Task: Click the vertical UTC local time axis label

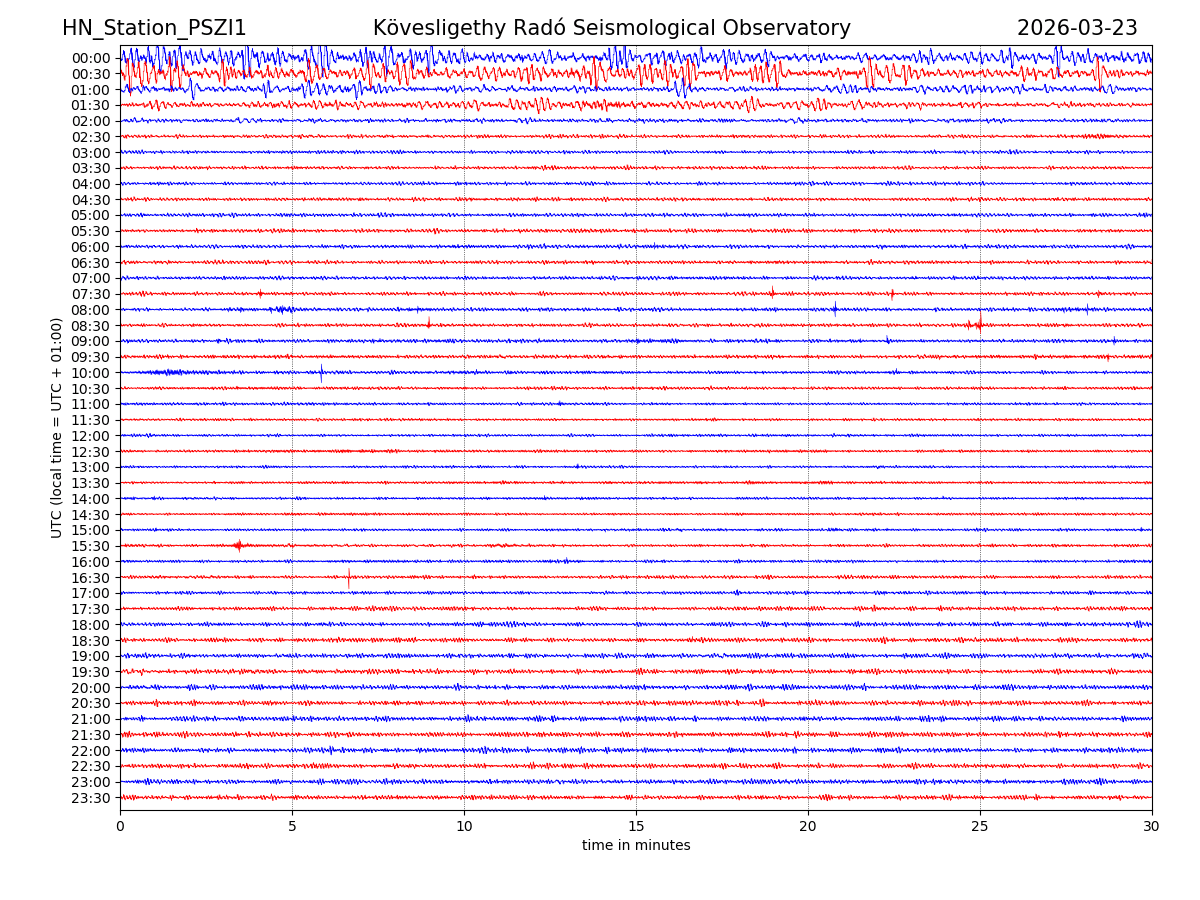Action: pos(57,427)
